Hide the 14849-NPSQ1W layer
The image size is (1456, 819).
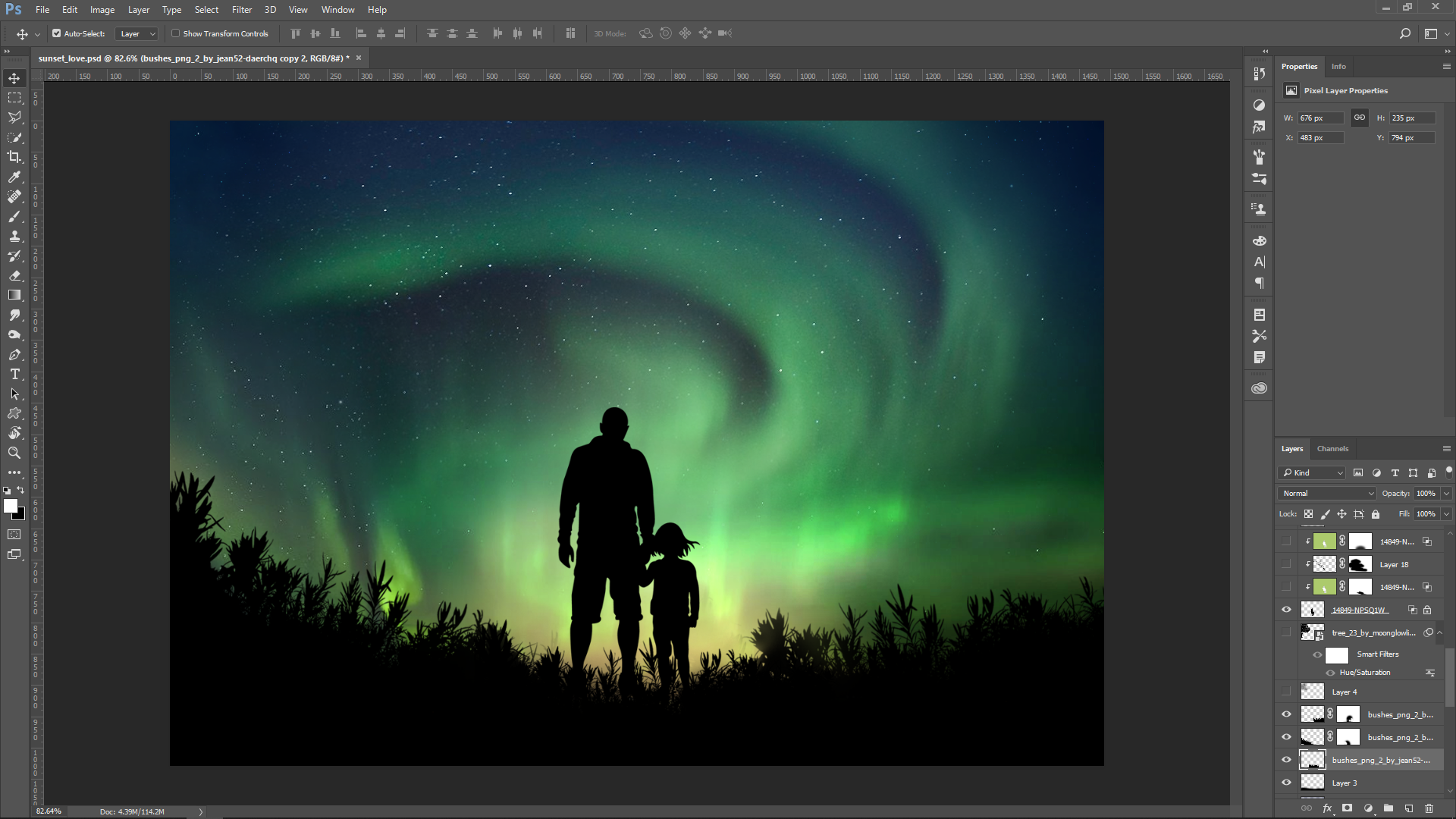point(1286,610)
